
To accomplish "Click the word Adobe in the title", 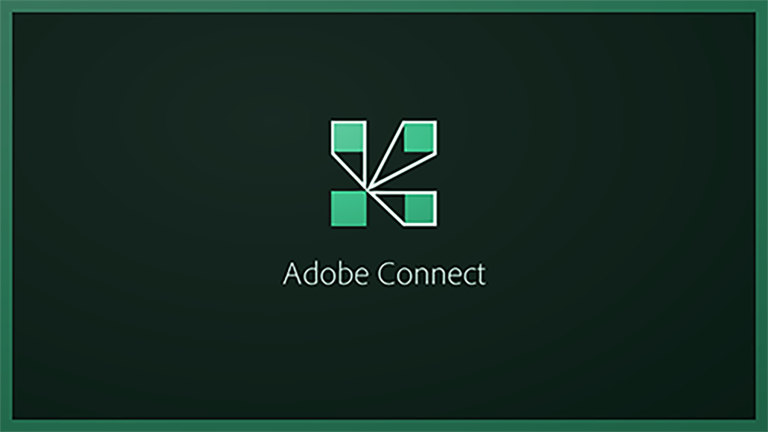I will tap(326, 273).
